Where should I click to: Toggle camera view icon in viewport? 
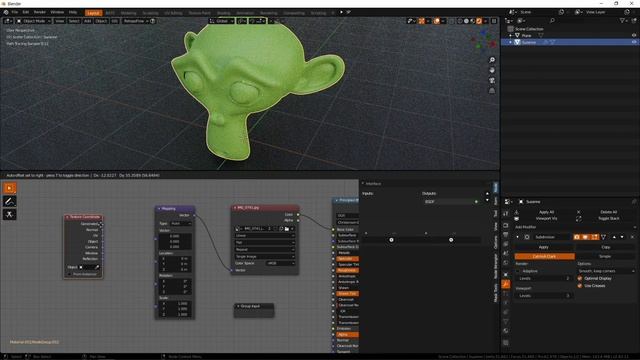[492, 80]
